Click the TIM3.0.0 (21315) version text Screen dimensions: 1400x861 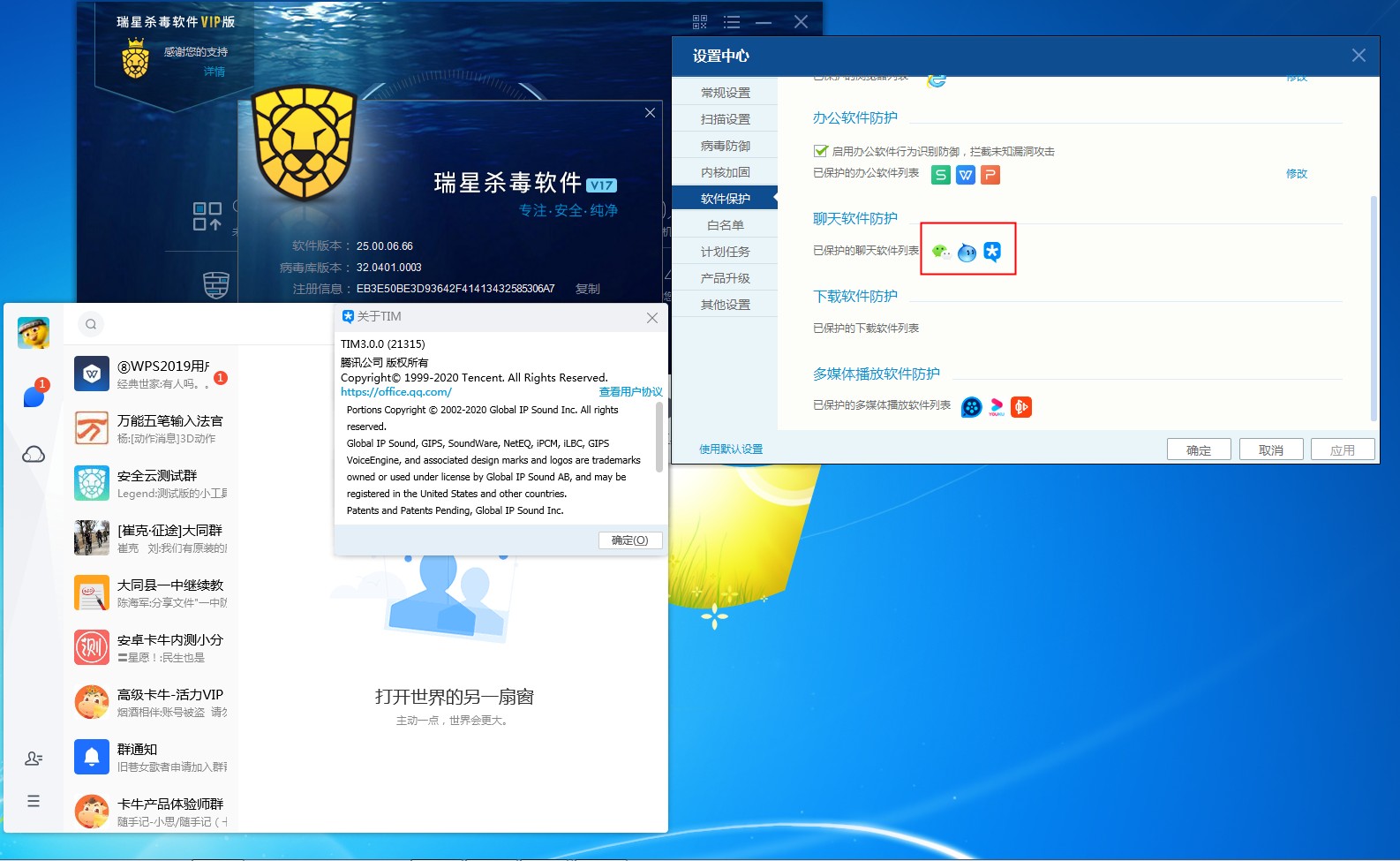[383, 344]
